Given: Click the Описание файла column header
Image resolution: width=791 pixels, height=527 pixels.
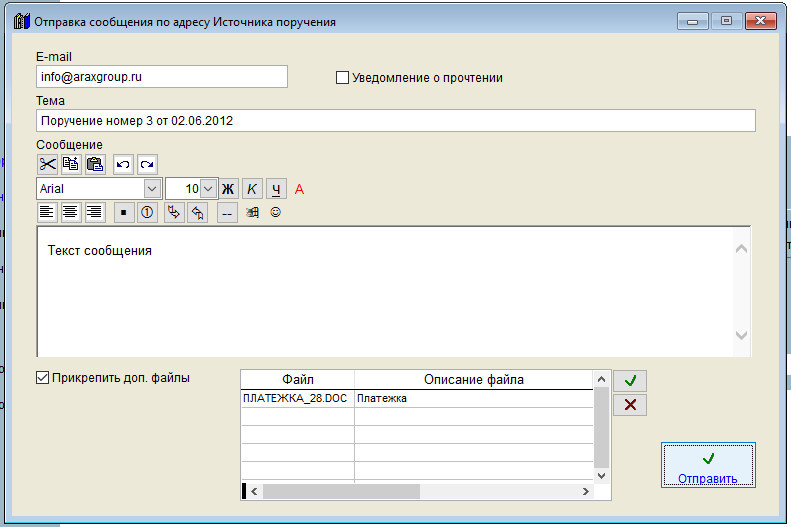Looking at the screenshot, I should click(474, 379).
